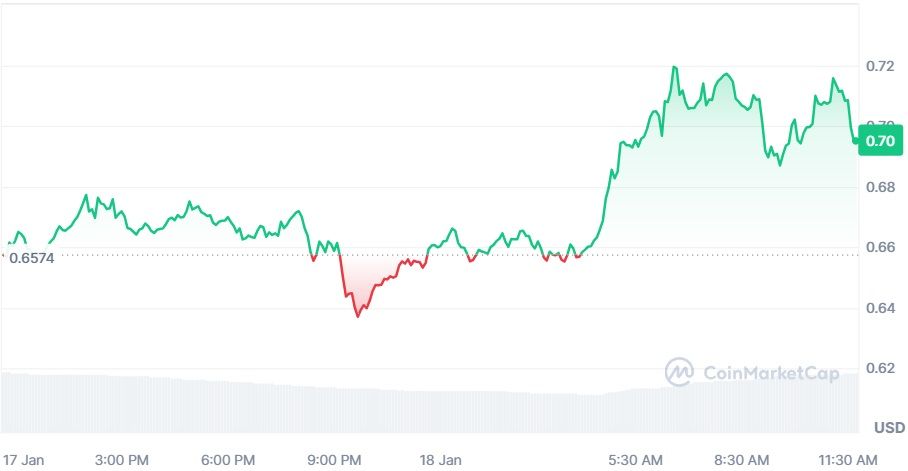Click the 0.62 price axis label
The height and width of the screenshot is (471, 908).
(880, 368)
